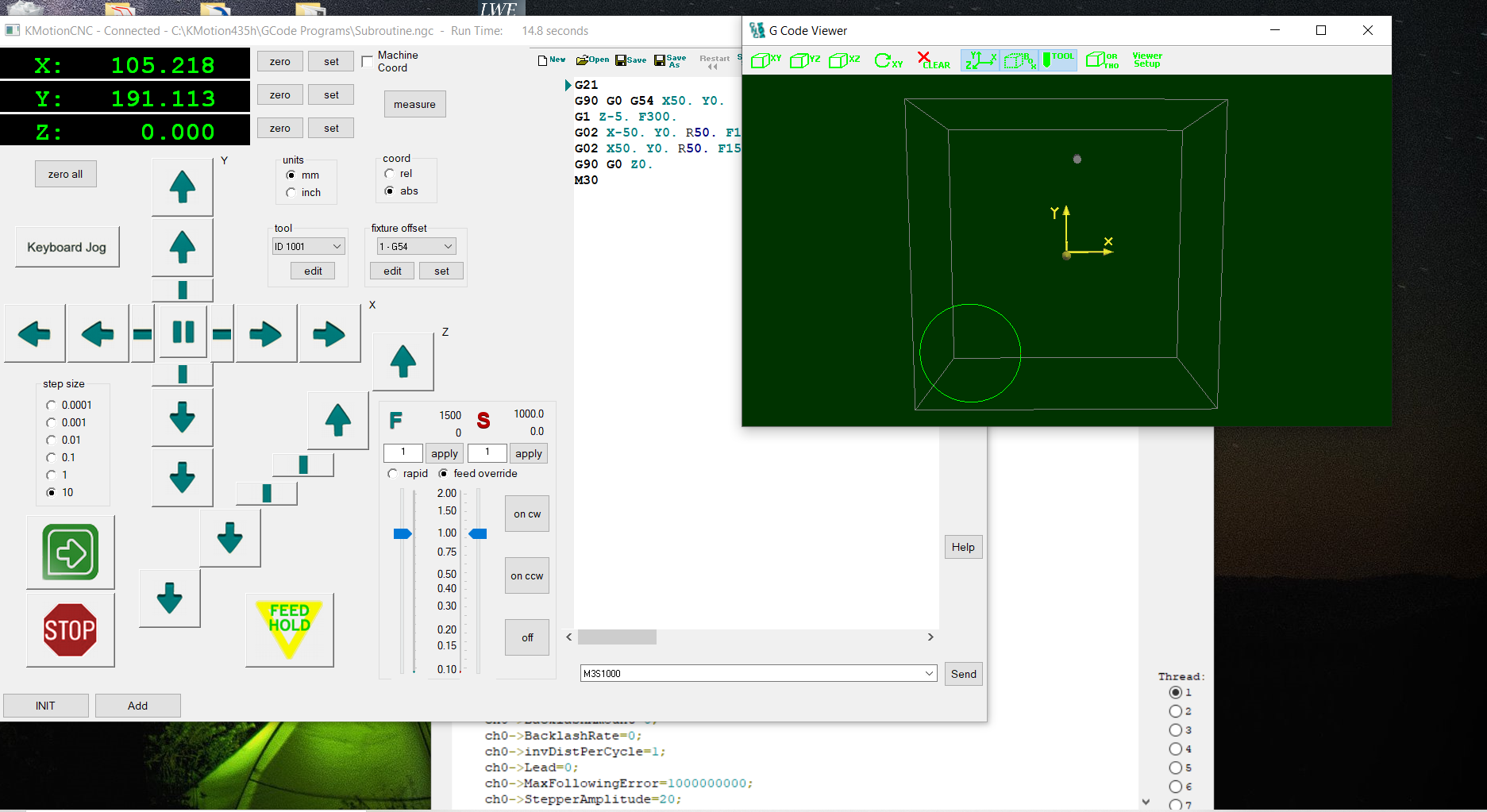Click the measure button
1487x812 pixels.
point(414,105)
